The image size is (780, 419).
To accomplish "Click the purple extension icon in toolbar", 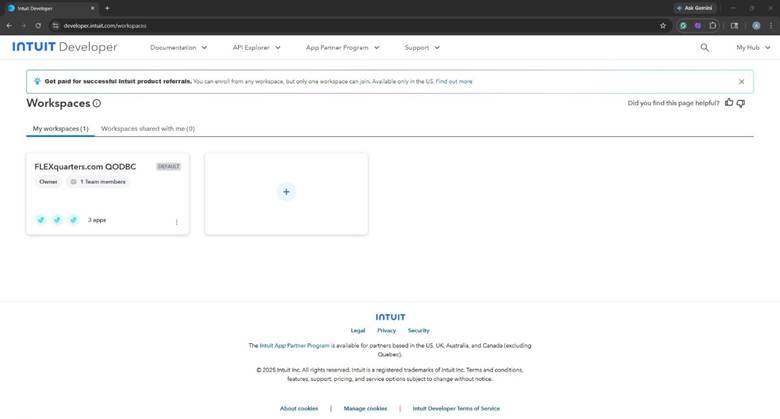I will [x=698, y=25].
